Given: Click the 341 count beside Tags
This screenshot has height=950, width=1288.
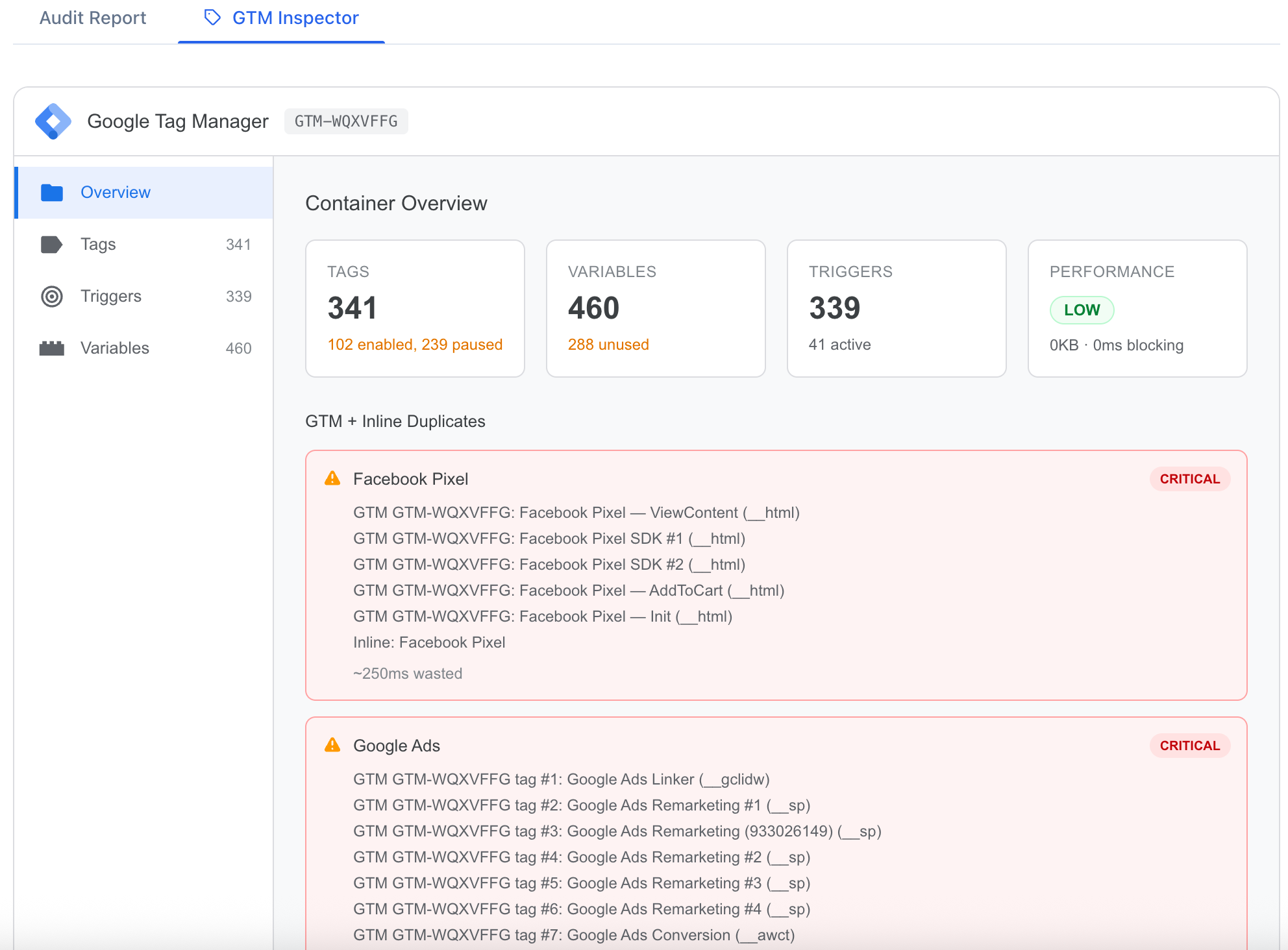Looking at the screenshot, I should pos(238,245).
